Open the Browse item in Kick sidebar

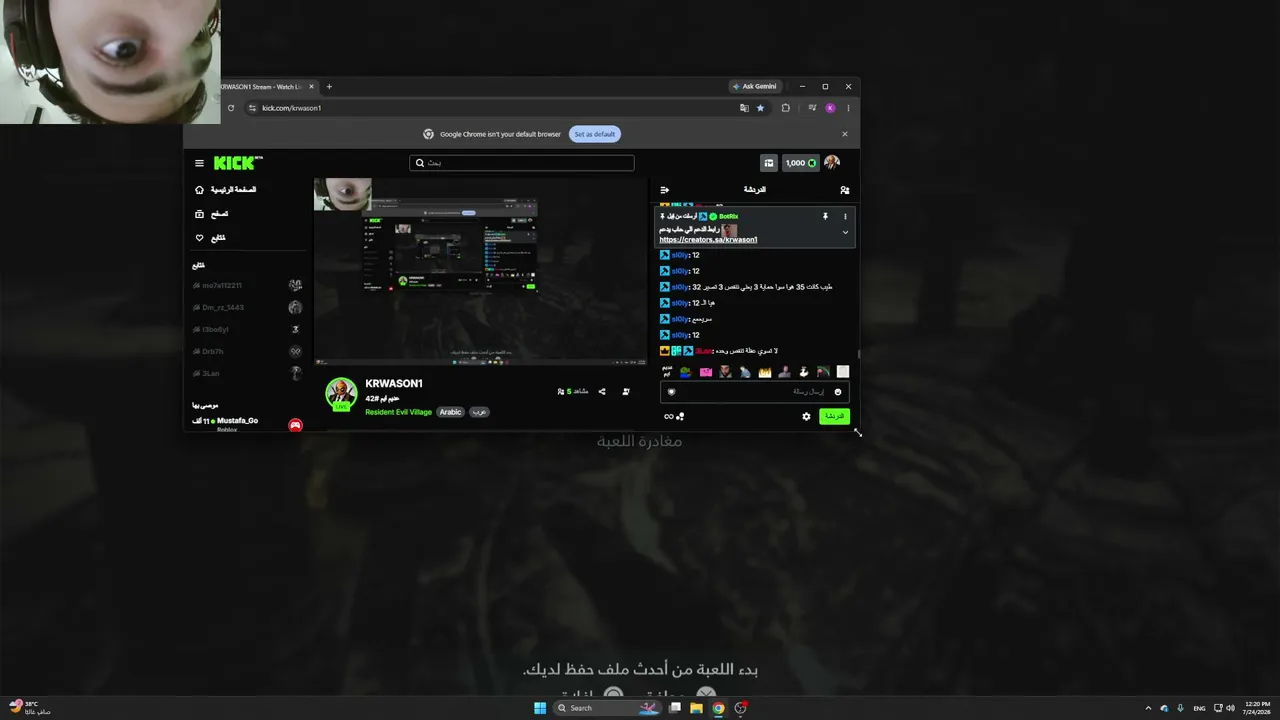212,214
